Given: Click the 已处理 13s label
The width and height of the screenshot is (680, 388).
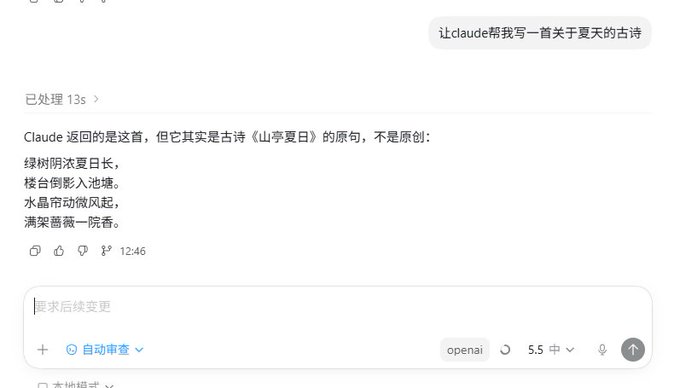Looking at the screenshot, I should tap(56, 99).
